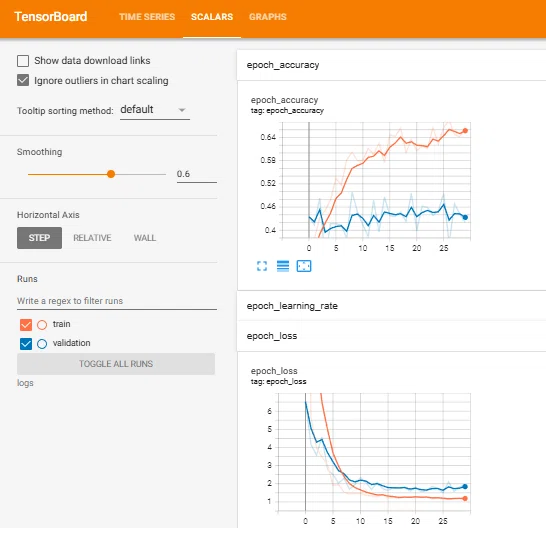546x536 pixels.
Task: Click the 'tag: epoch_accuracy' chart subtitle
Action: click(x=287, y=112)
